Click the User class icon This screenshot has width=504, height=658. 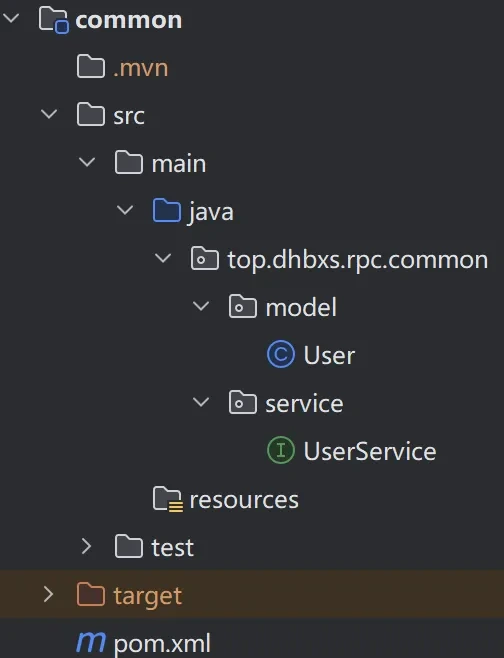281,354
